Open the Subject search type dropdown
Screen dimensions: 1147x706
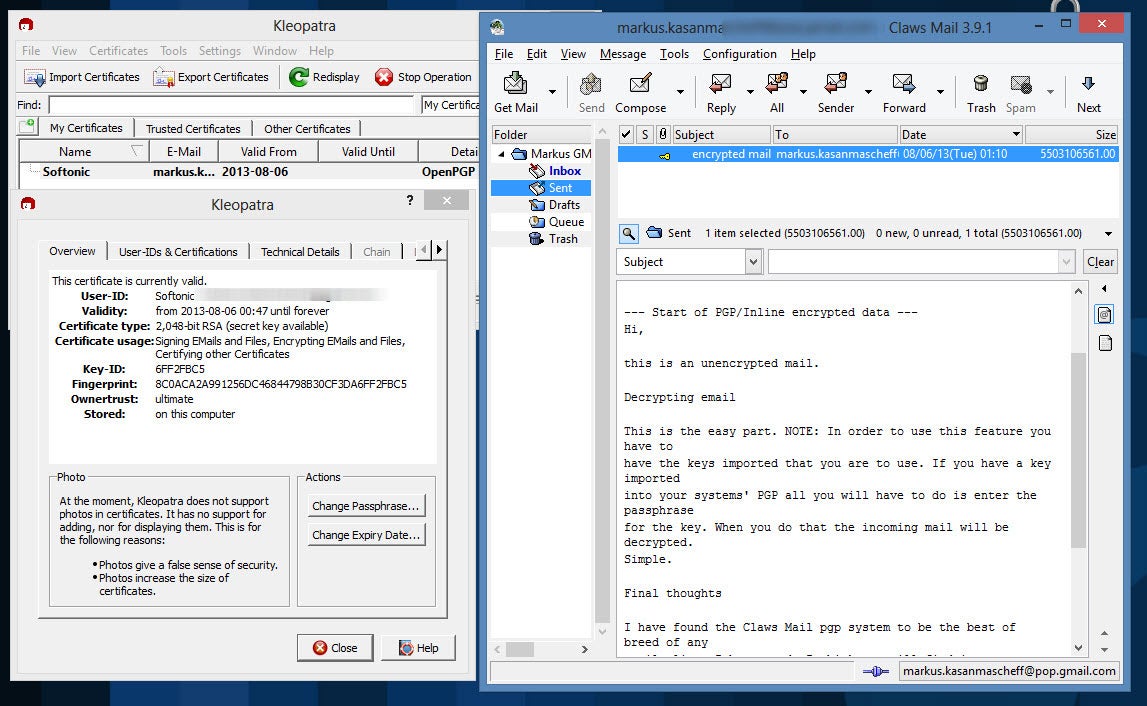pos(753,262)
